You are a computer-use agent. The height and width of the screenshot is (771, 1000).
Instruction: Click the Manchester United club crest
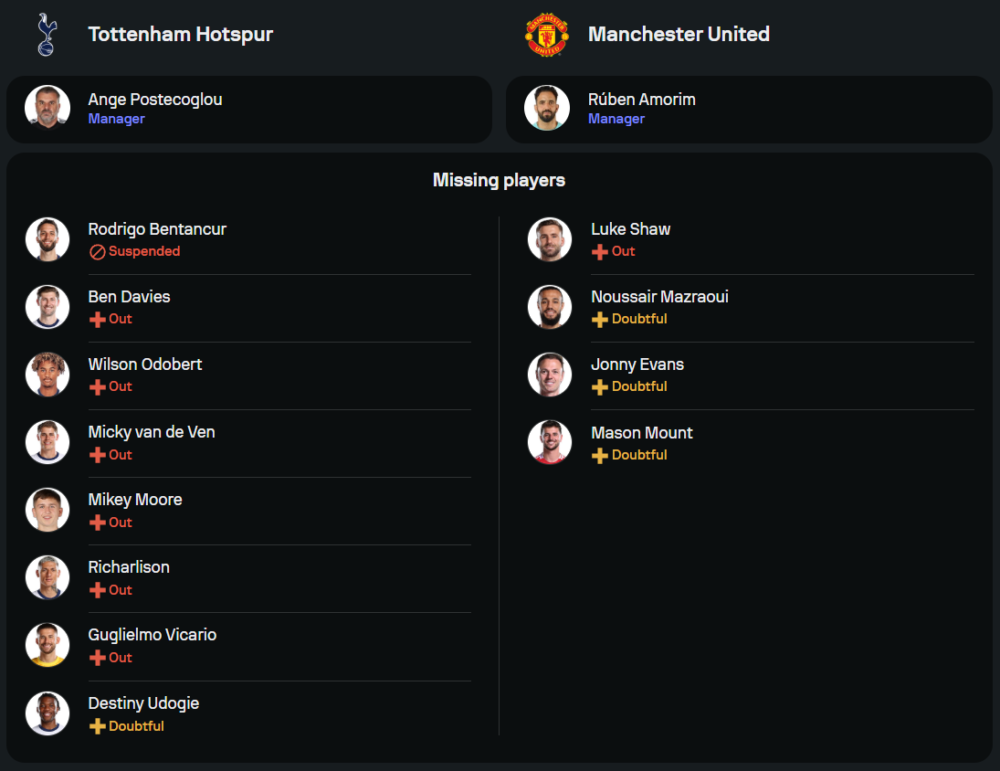tap(547, 34)
